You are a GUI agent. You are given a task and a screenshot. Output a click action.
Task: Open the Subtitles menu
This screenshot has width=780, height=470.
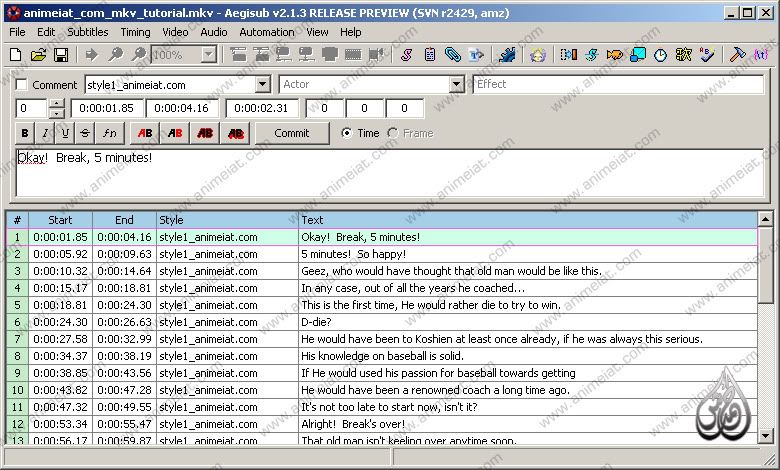click(88, 32)
